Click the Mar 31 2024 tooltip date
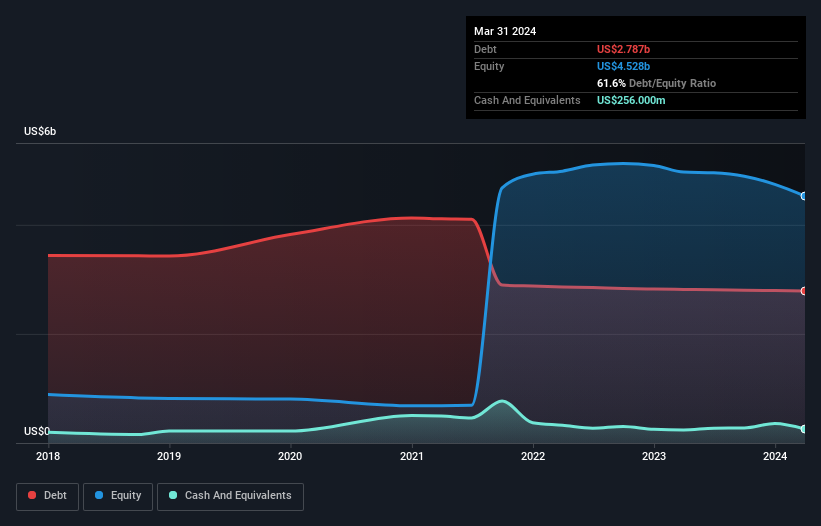The width and height of the screenshot is (821, 526). point(505,31)
